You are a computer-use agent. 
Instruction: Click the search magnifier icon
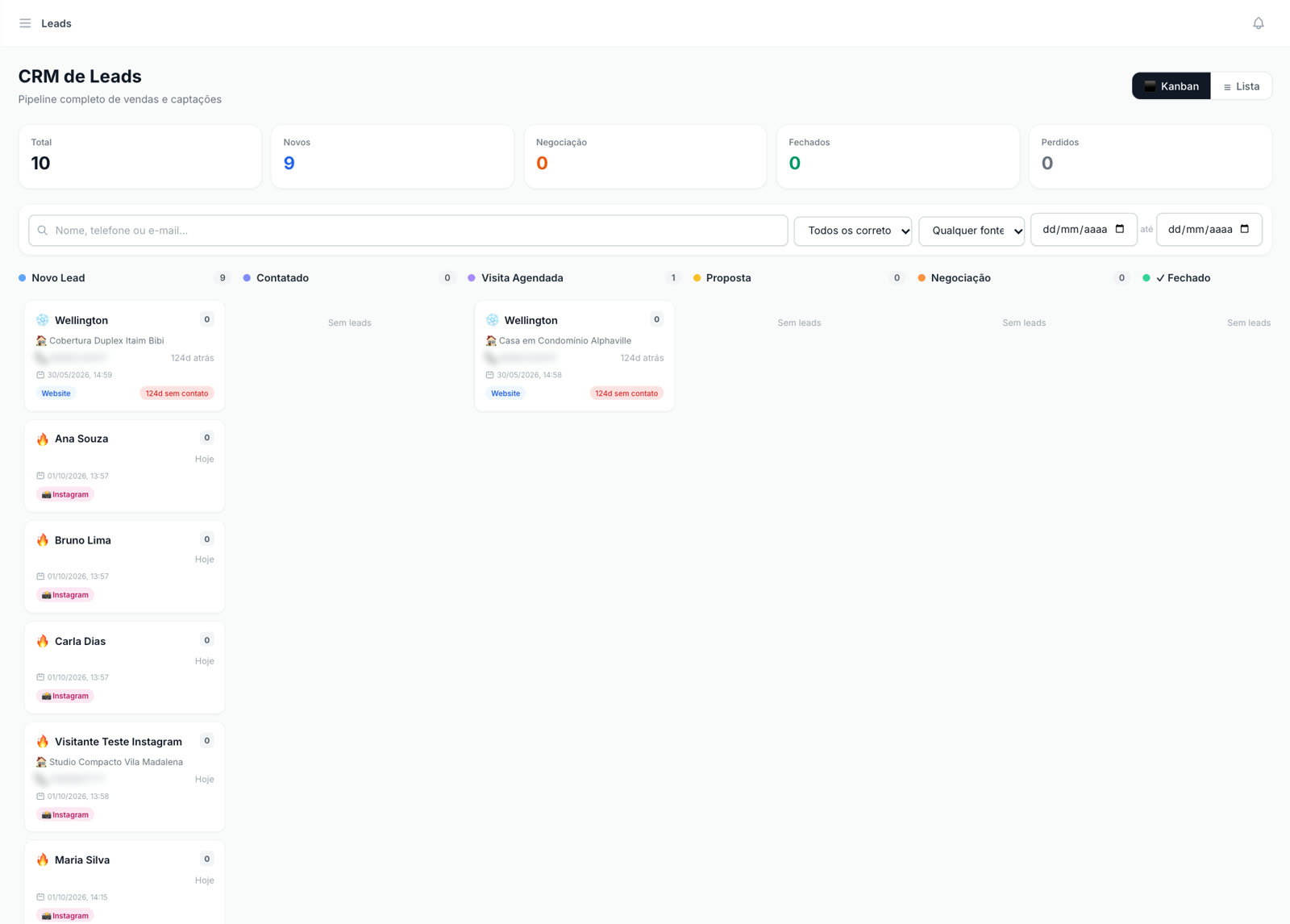[43, 231]
